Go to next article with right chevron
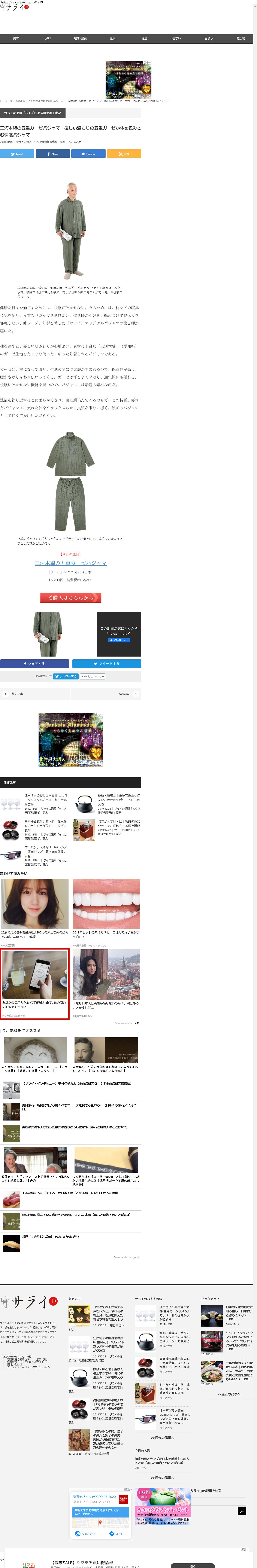Image resolution: width=257 pixels, height=1568 pixels. point(136,694)
